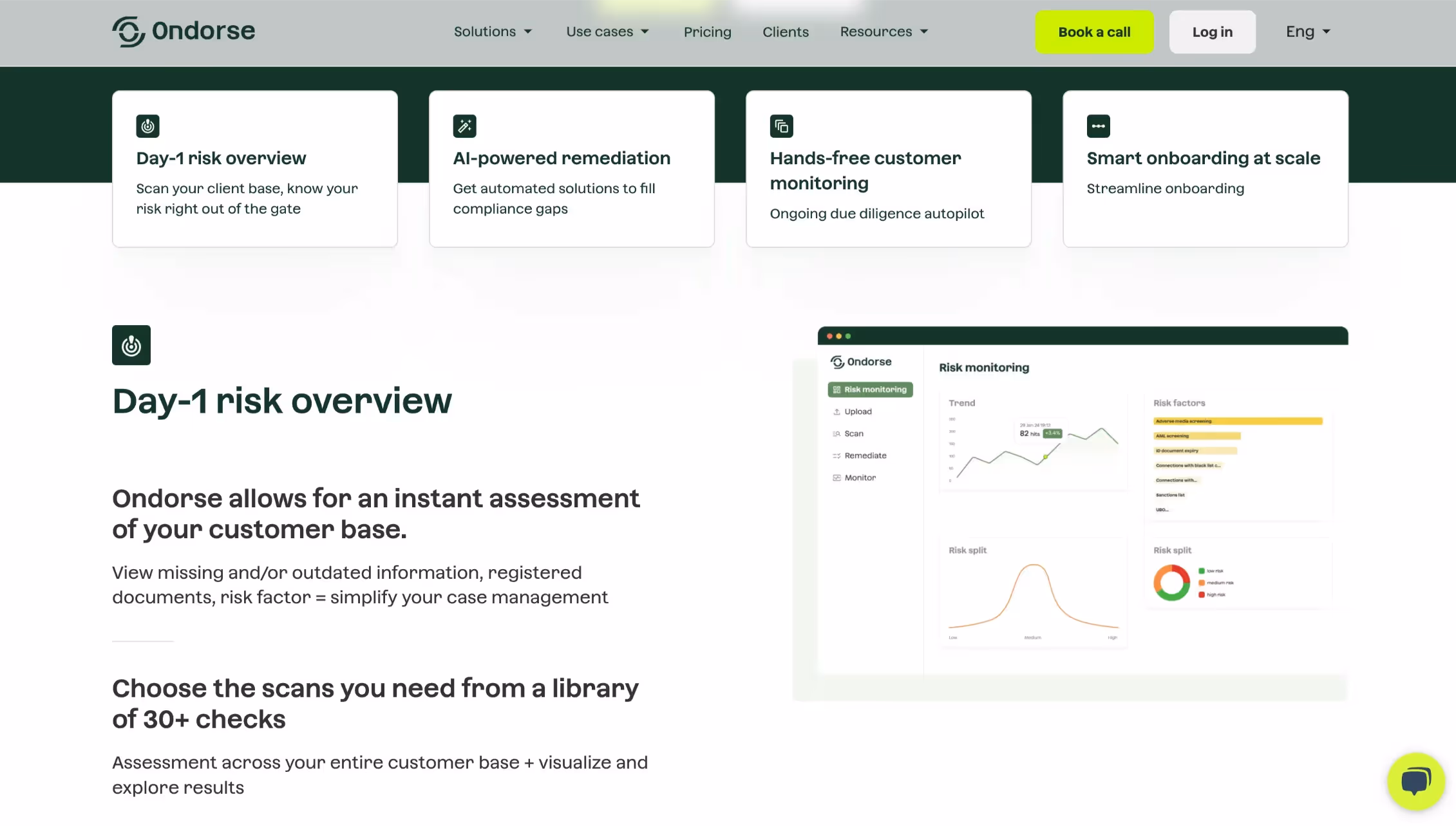The height and width of the screenshot is (826, 1456).
Task: Click the Risk split donut chart
Action: point(1171,583)
